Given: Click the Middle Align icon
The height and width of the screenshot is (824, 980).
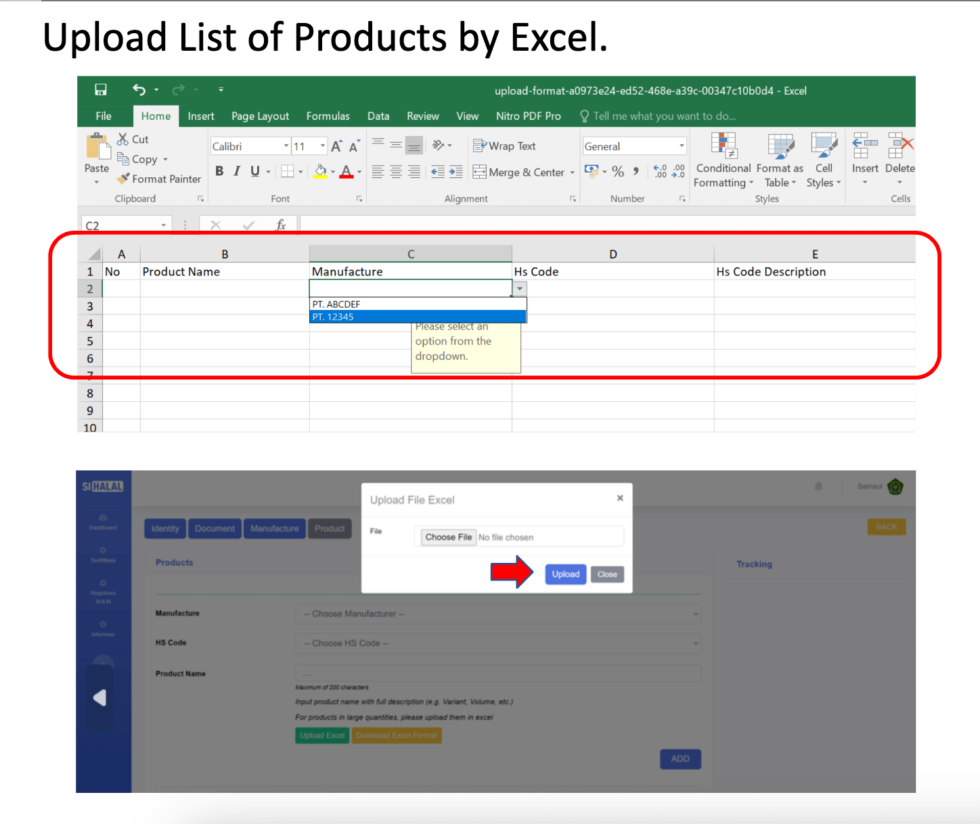Looking at the screenshot, I should (x=396, y=144).
